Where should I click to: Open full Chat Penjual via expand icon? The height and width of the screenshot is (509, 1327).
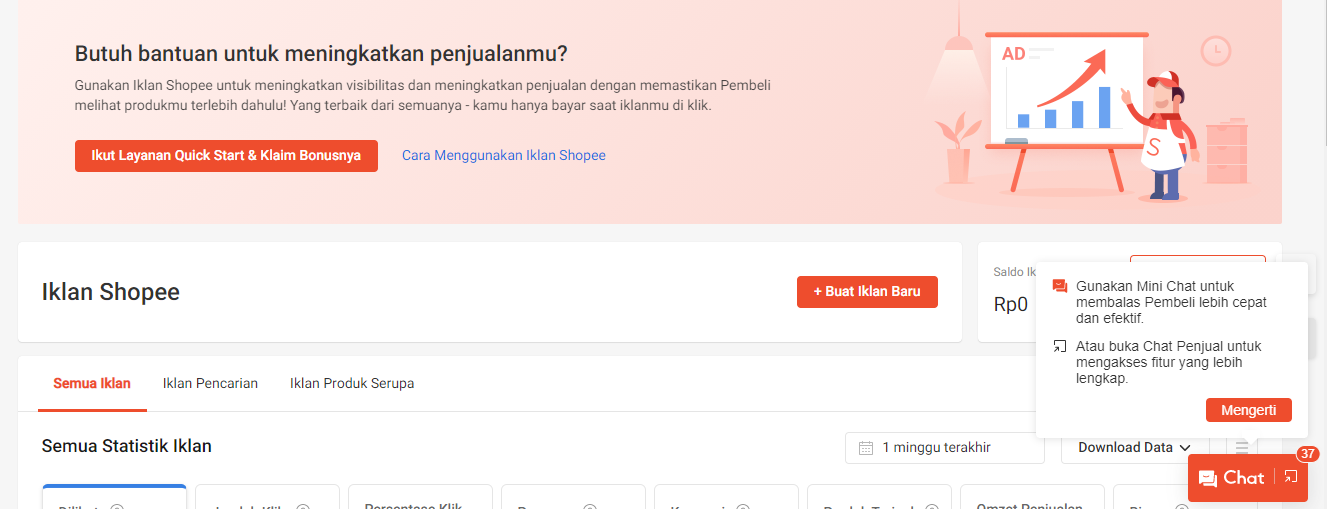(x=1291, y=478)
